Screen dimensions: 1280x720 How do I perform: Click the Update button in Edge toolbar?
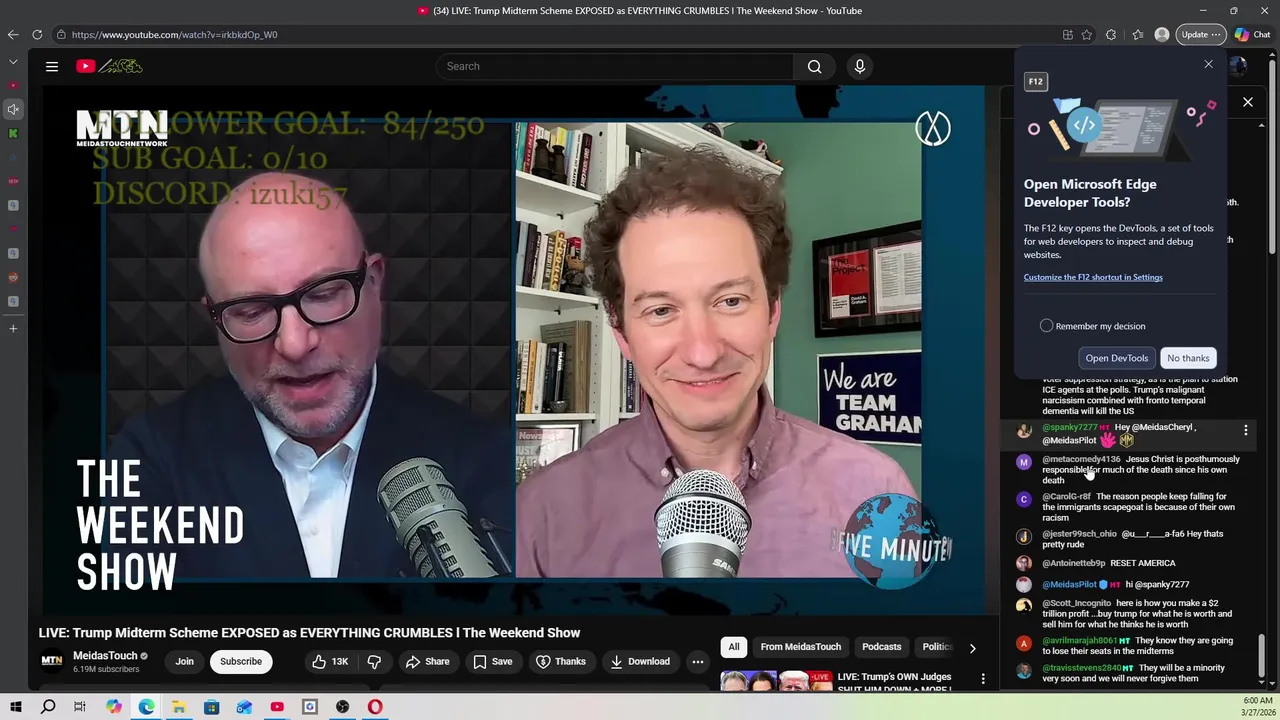[1200, 34]
